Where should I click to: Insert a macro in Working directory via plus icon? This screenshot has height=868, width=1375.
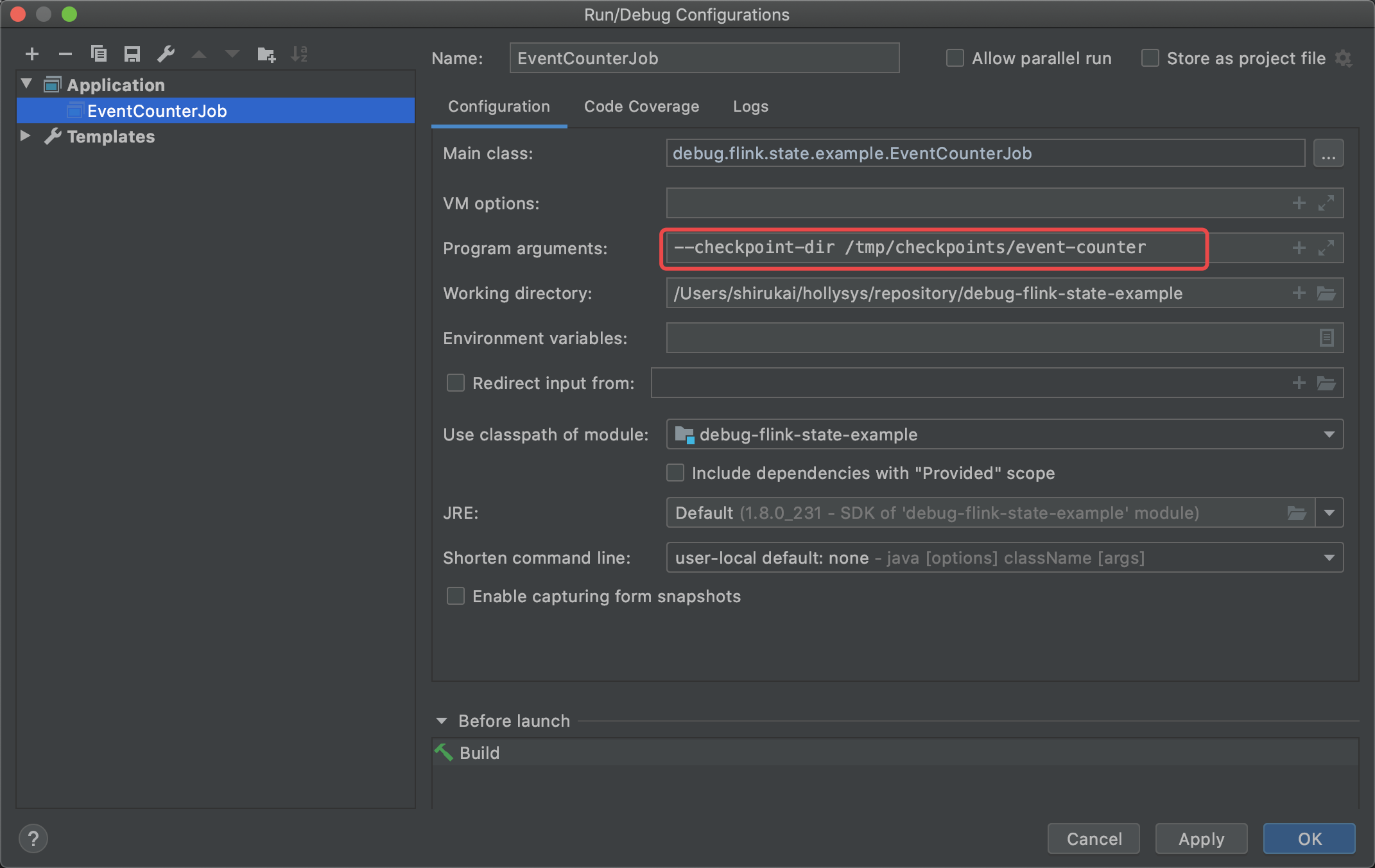click(1299, 293)
